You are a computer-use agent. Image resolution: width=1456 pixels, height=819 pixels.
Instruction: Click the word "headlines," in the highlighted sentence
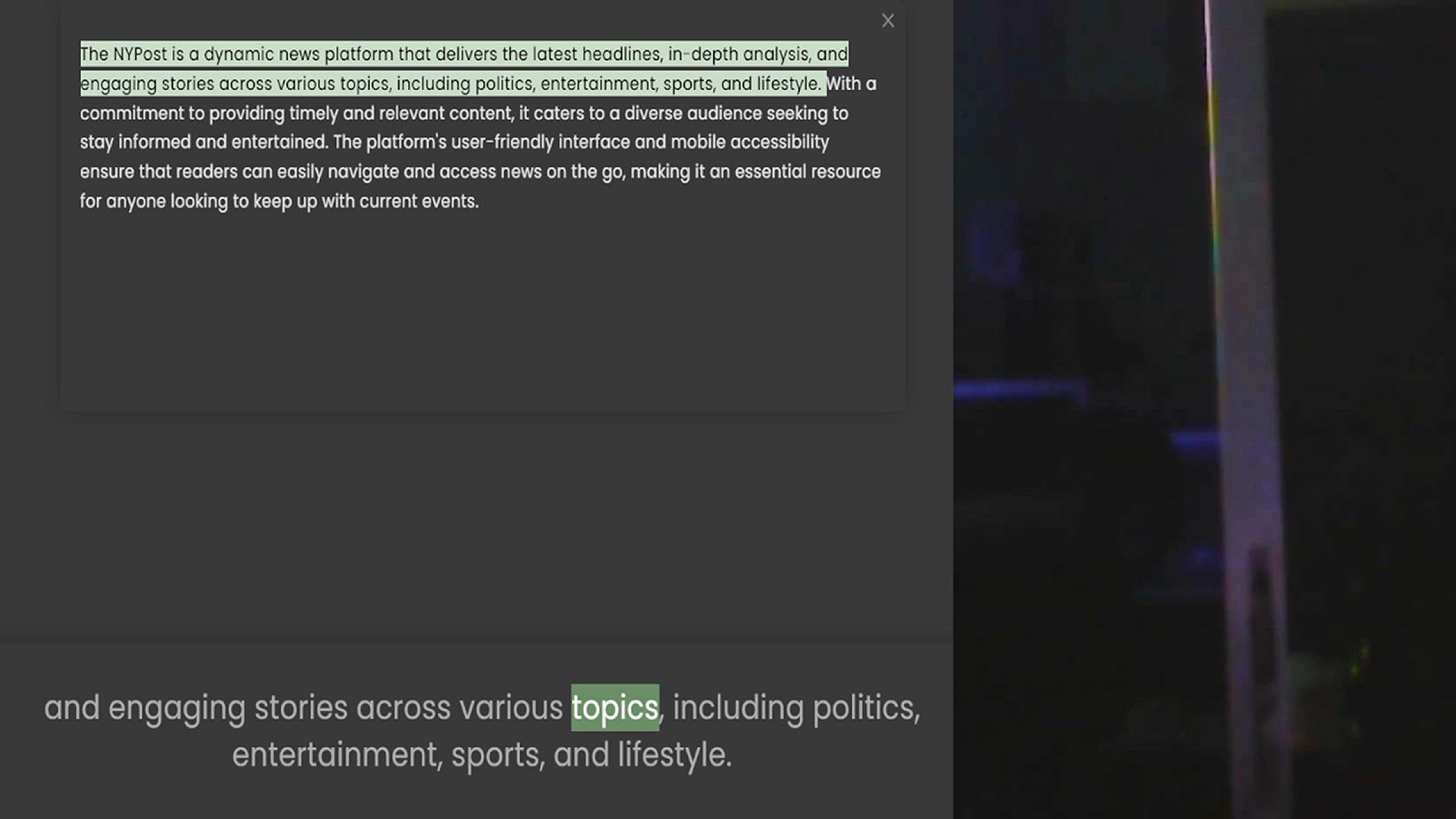pos(622,55)
